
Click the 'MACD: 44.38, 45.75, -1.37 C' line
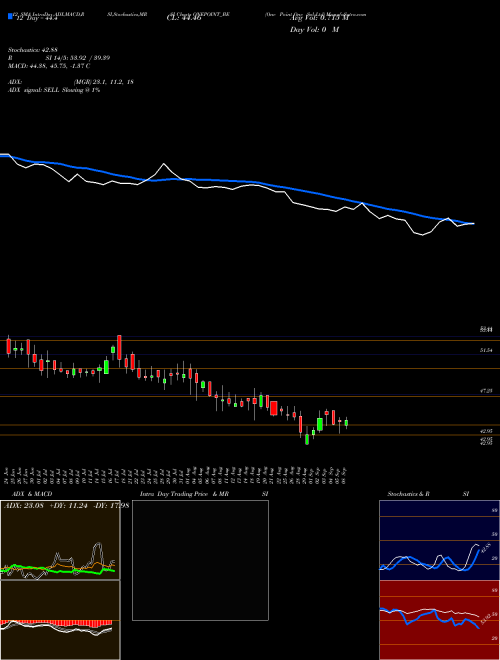(x=49, y=66)
